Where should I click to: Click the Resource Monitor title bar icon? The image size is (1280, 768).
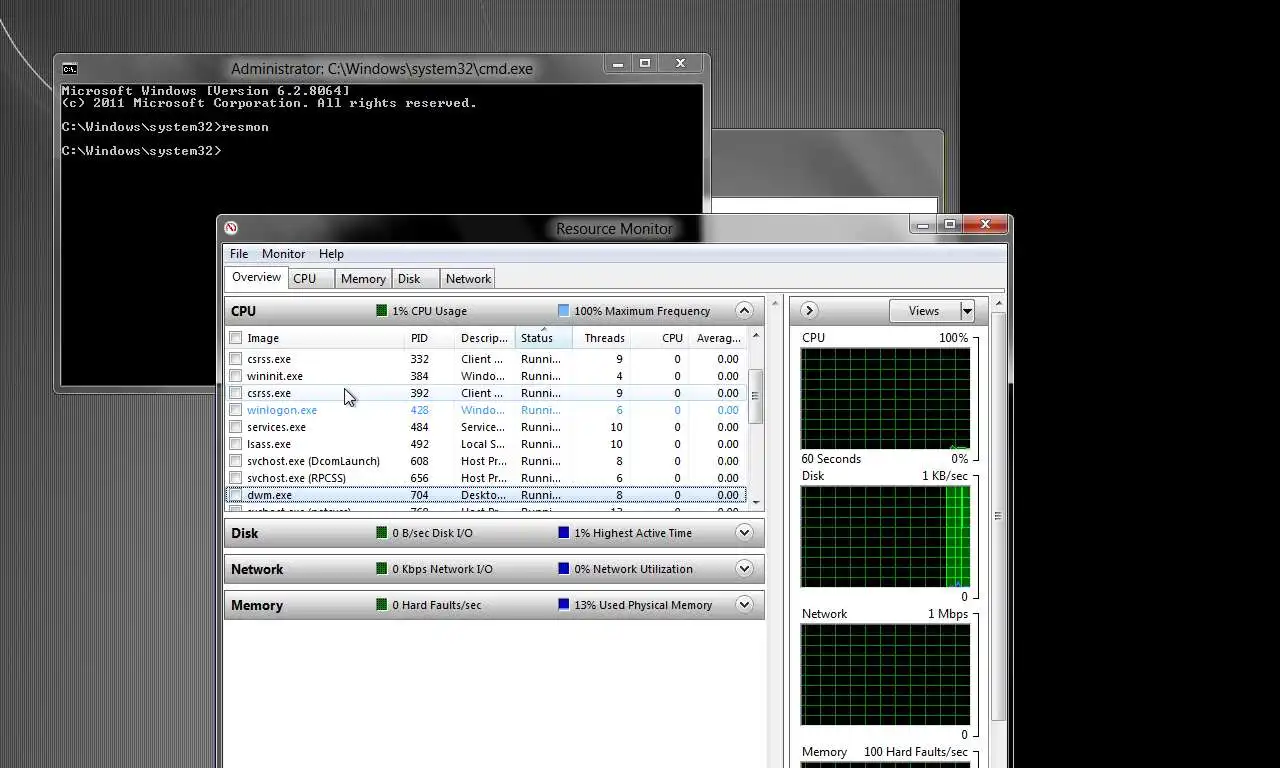tap(231, 228)
